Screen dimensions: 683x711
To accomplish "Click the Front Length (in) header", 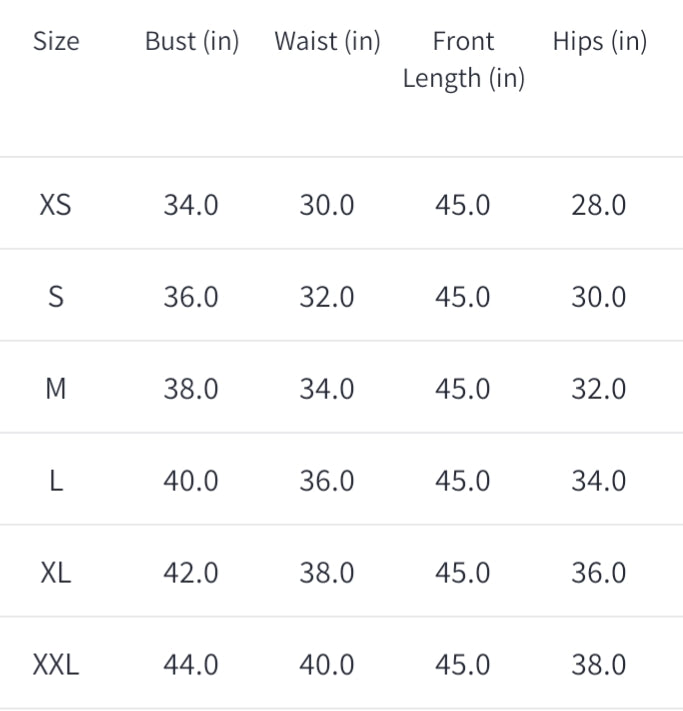I will [463, 60].
